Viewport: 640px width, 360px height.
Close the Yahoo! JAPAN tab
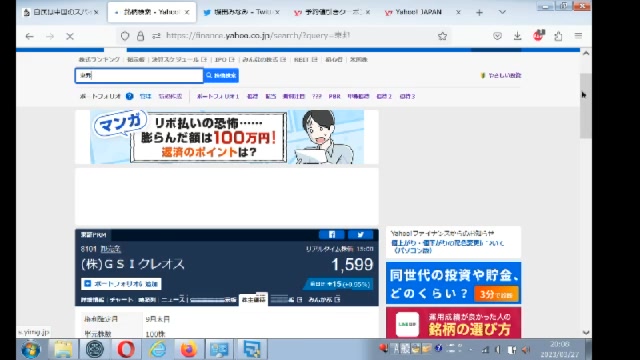[x=458, y=12]
